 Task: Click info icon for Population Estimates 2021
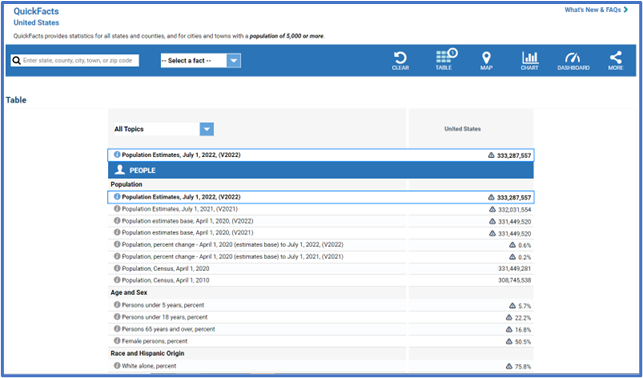(x=117, y=209)
